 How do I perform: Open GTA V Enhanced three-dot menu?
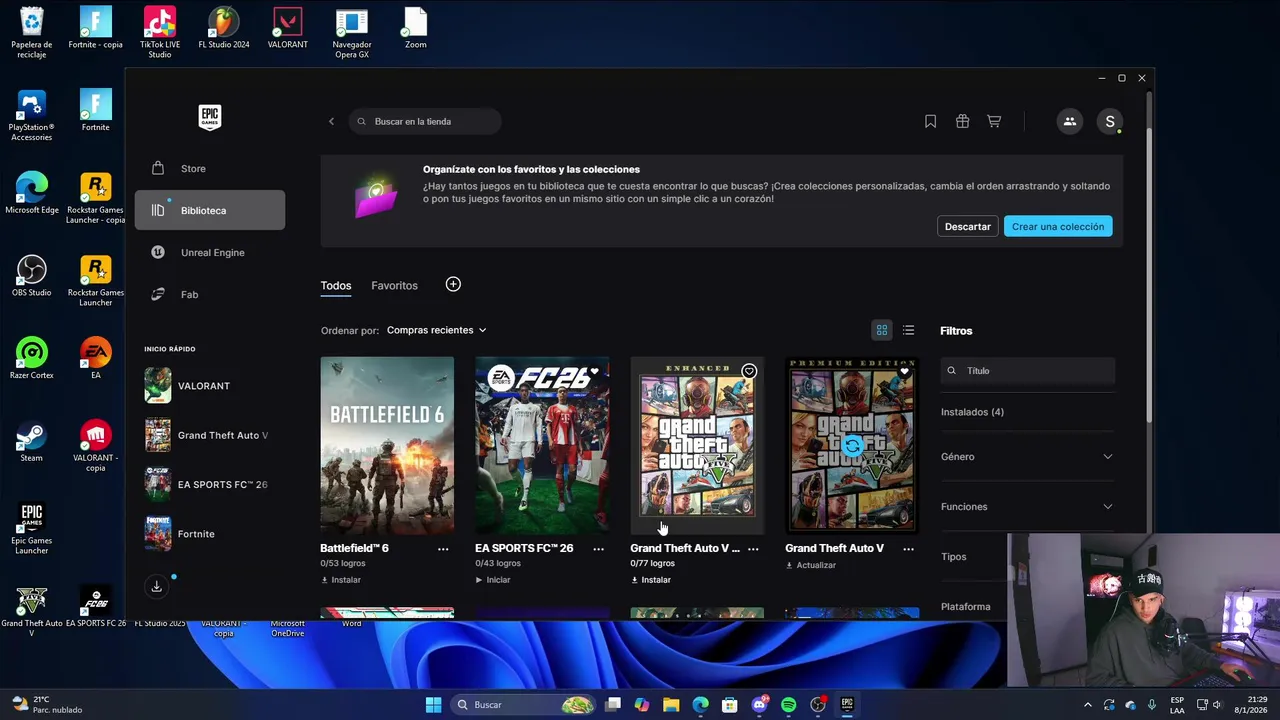[x=753, y=549]
